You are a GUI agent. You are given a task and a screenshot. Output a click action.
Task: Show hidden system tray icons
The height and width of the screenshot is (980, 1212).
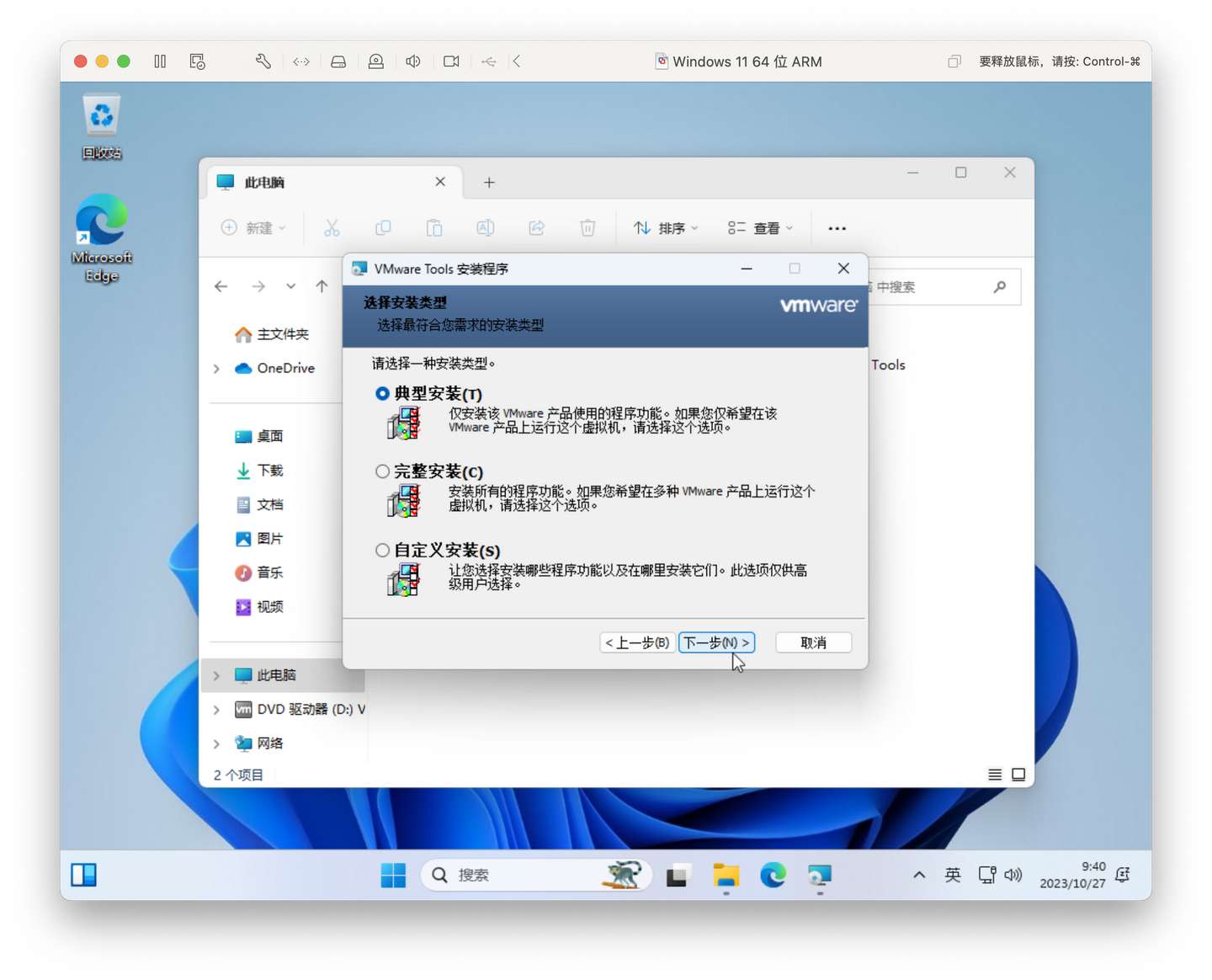(919, 876)
